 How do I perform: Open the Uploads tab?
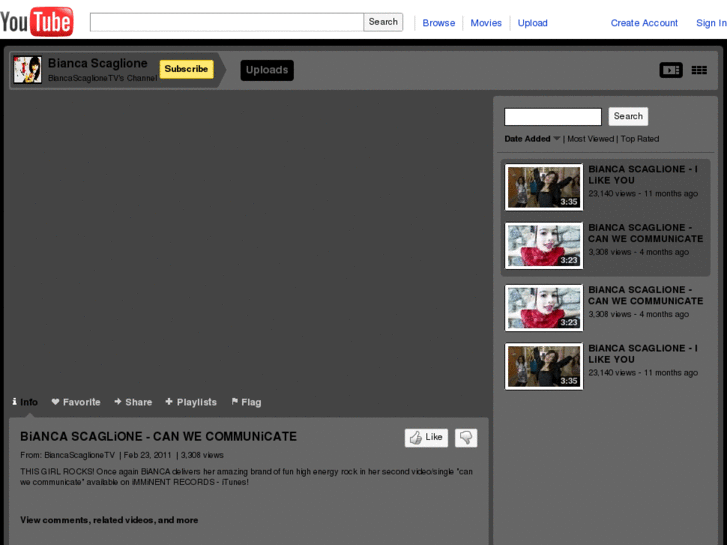pyautogui.click(x=267, y=70)
